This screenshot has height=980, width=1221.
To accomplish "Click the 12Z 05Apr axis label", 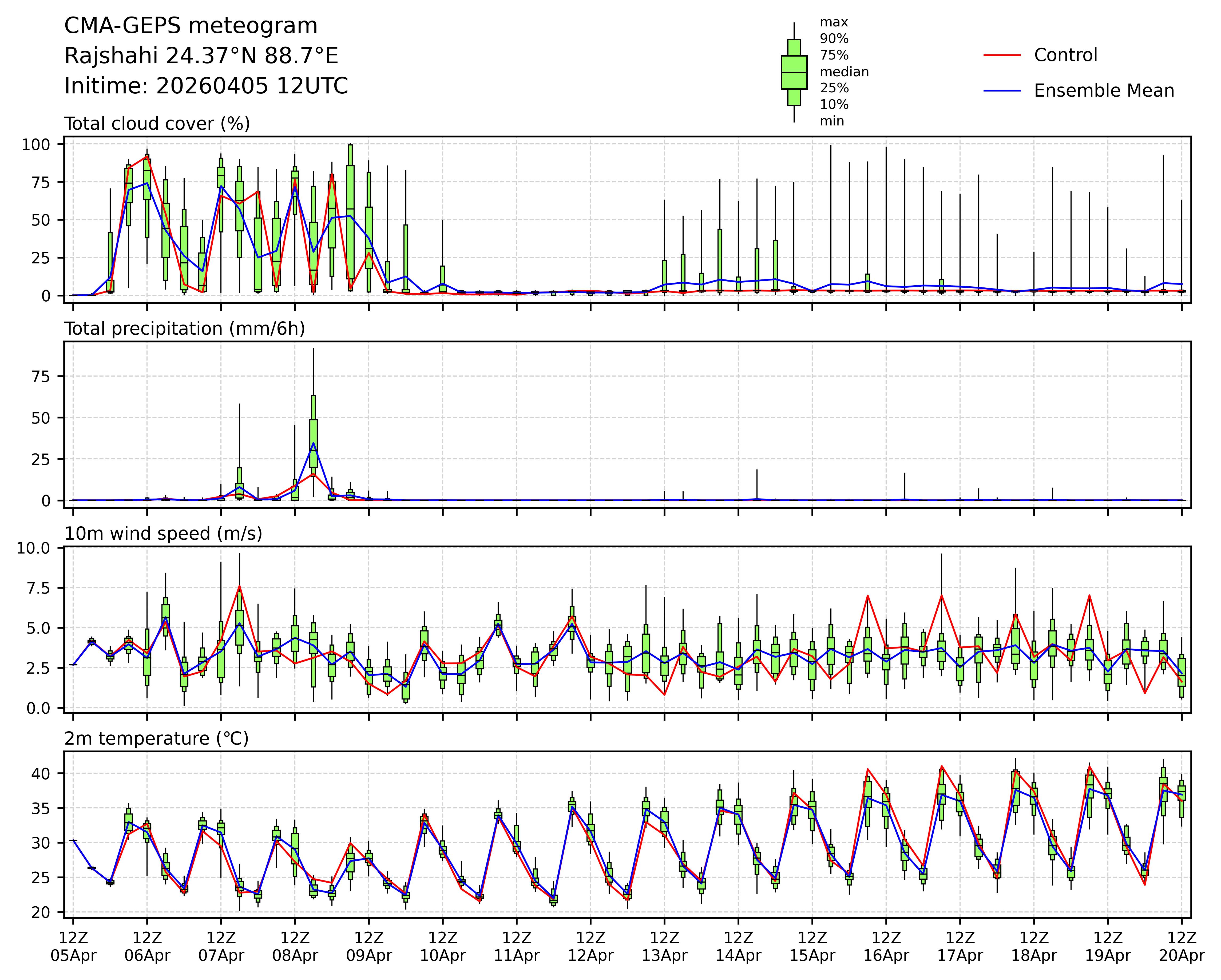I will tap(73, 946).
